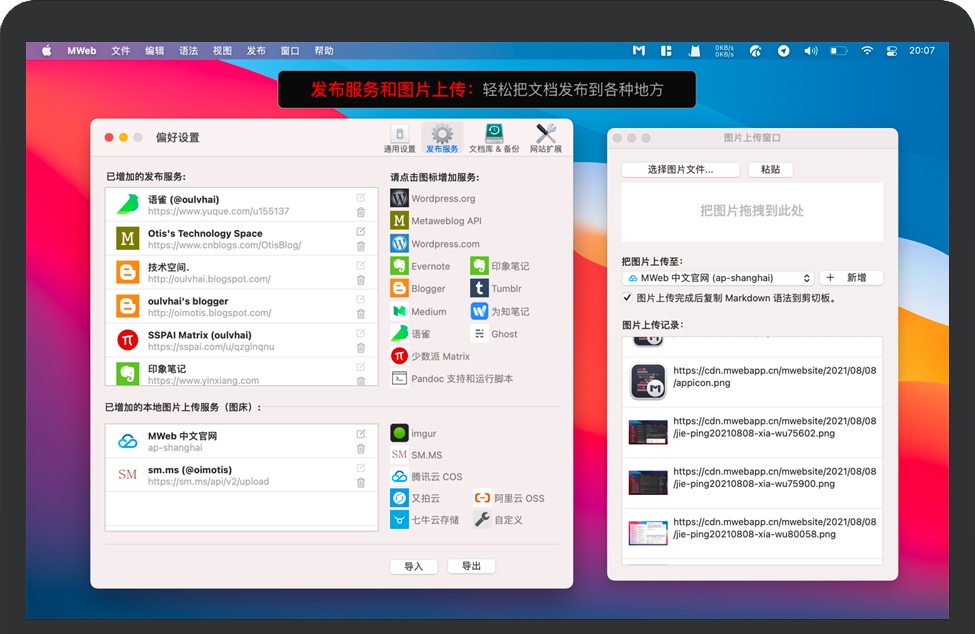
Task: Click the 导出 export button
Action: [x=471, y=565]
